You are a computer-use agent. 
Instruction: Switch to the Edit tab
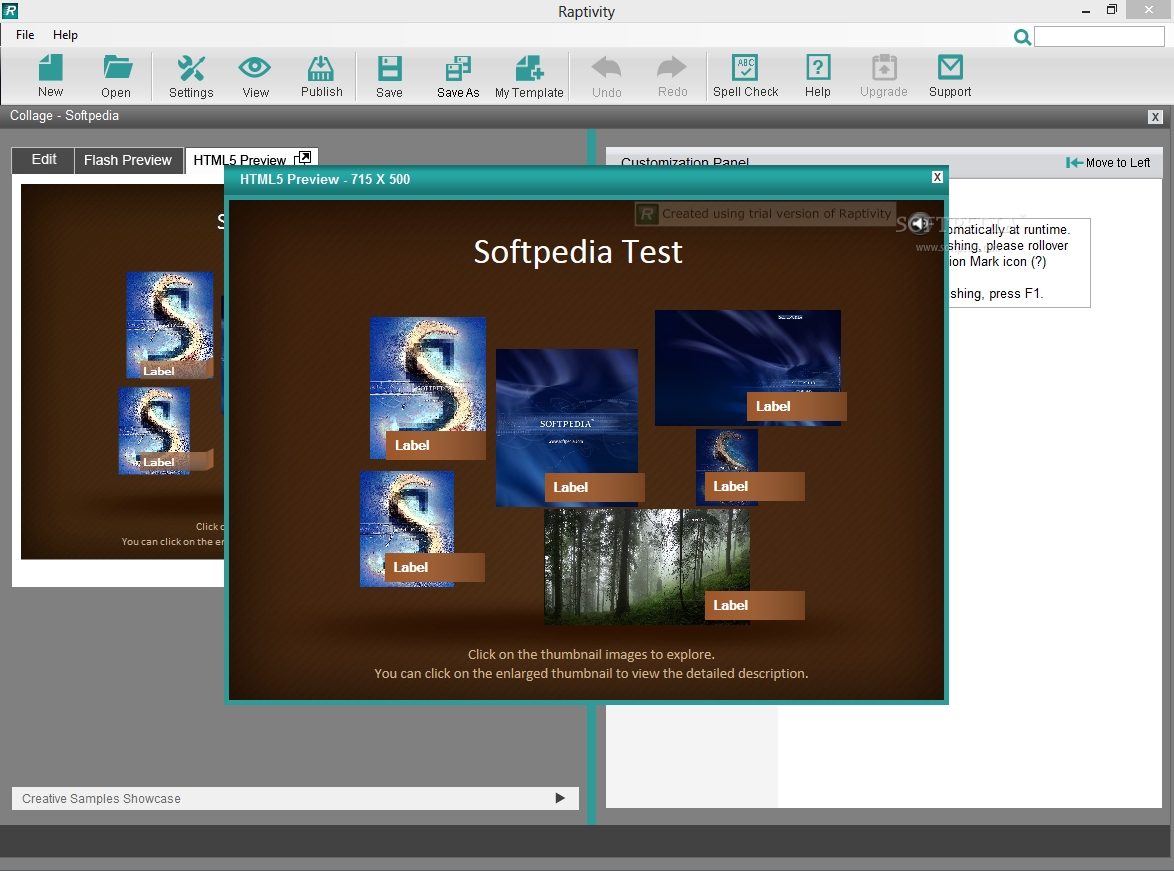43,160
